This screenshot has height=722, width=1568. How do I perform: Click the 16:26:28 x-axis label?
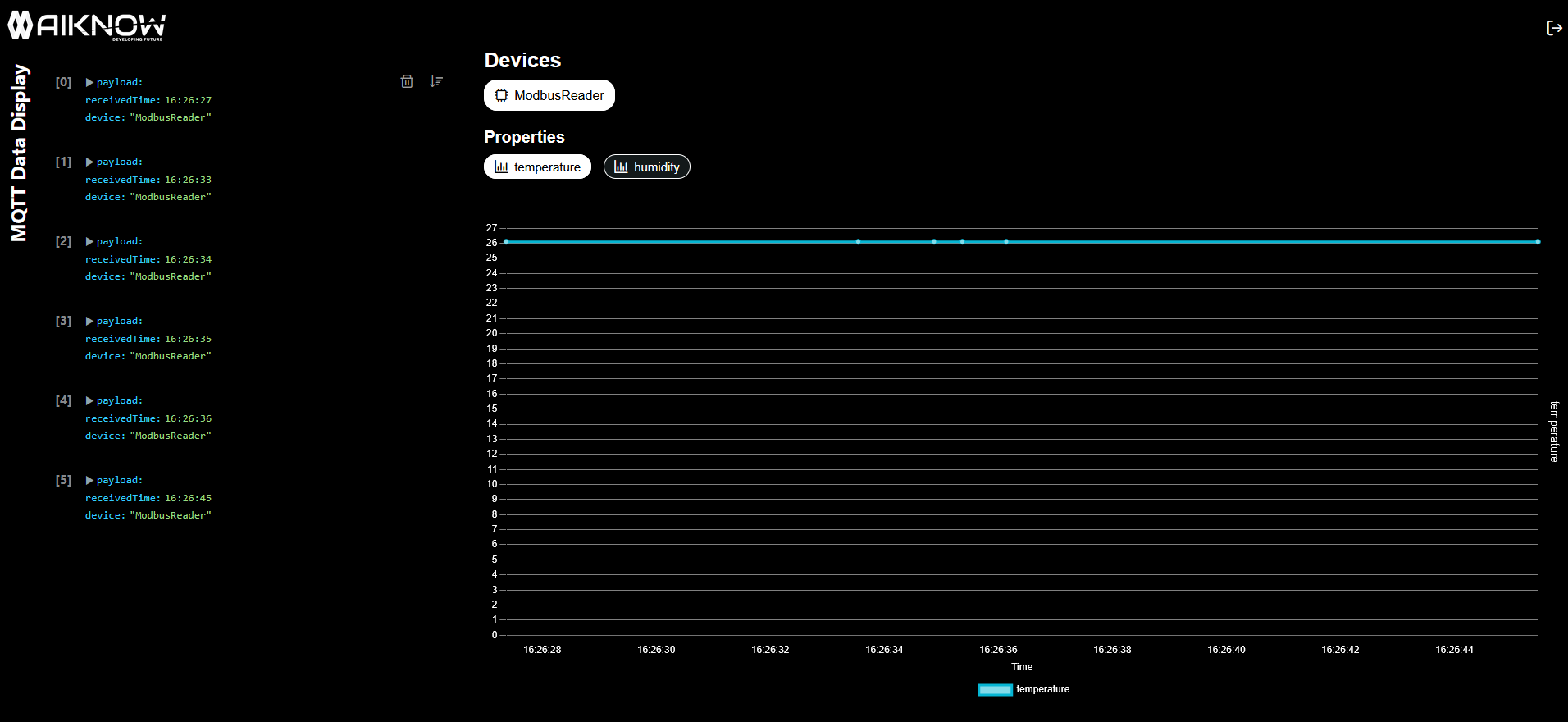tap(542, 650)
